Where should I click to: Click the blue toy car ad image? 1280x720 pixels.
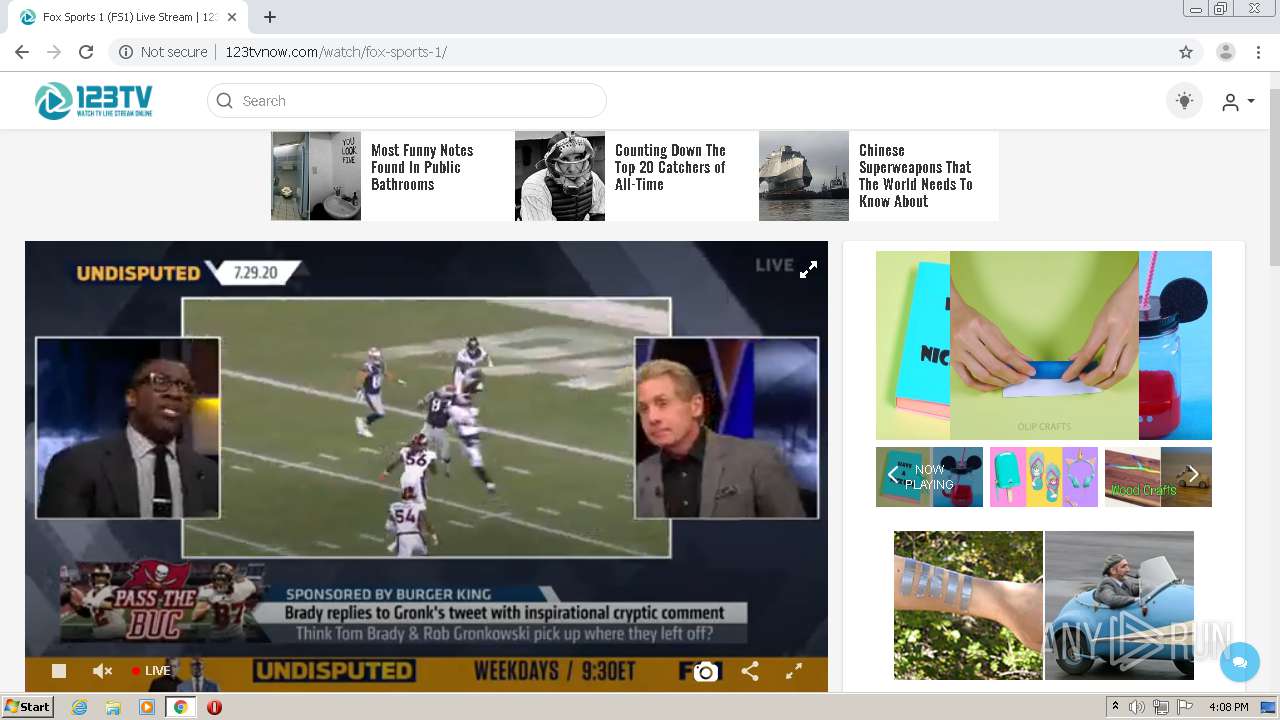tap(1119, 606)
